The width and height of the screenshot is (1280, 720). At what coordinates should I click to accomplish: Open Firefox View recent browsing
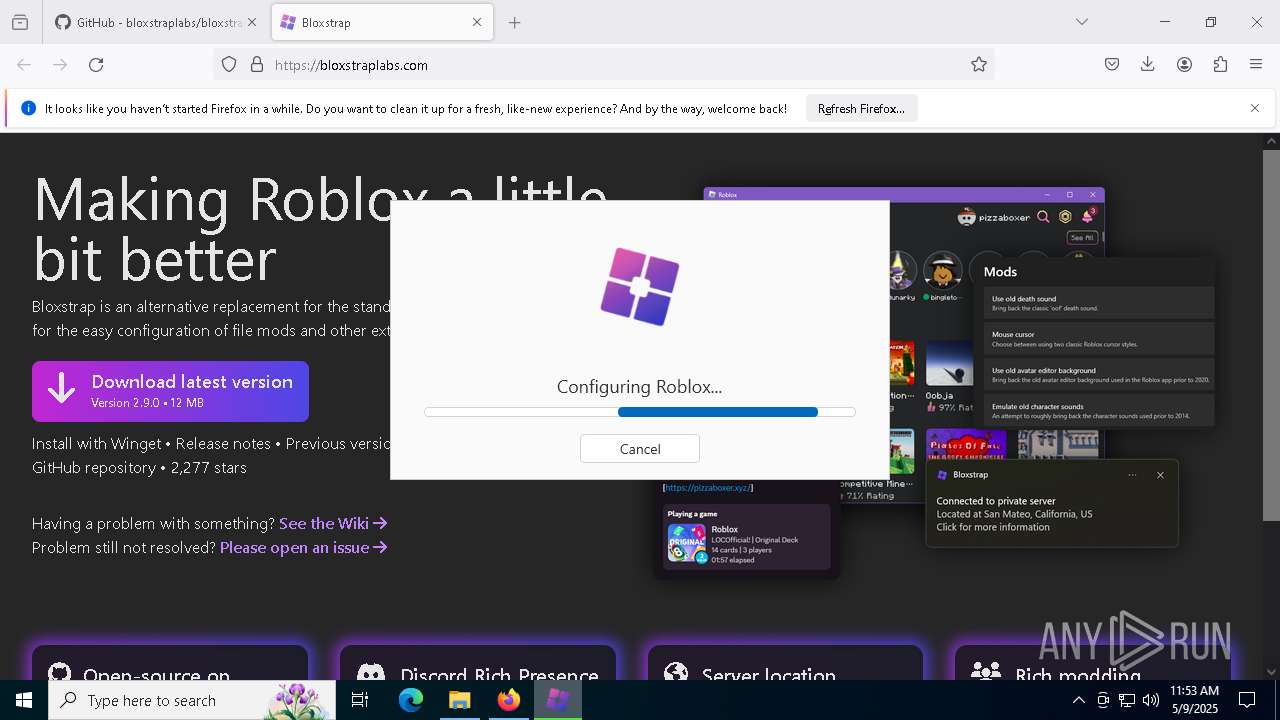tap(20, 22)
